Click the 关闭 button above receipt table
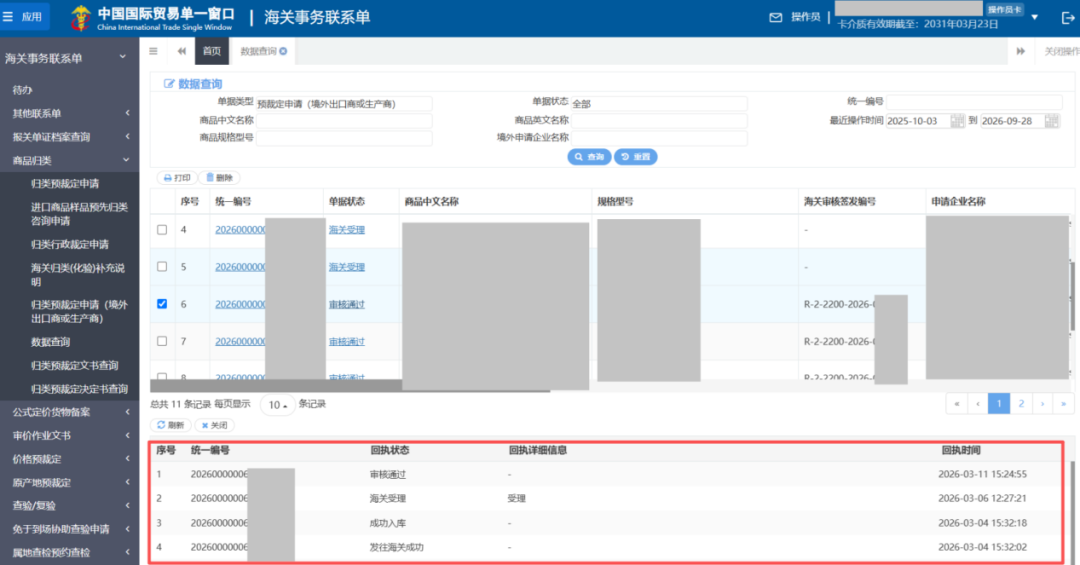The width and height of the screenshot is (1080, 565). [x=214, y=425]
